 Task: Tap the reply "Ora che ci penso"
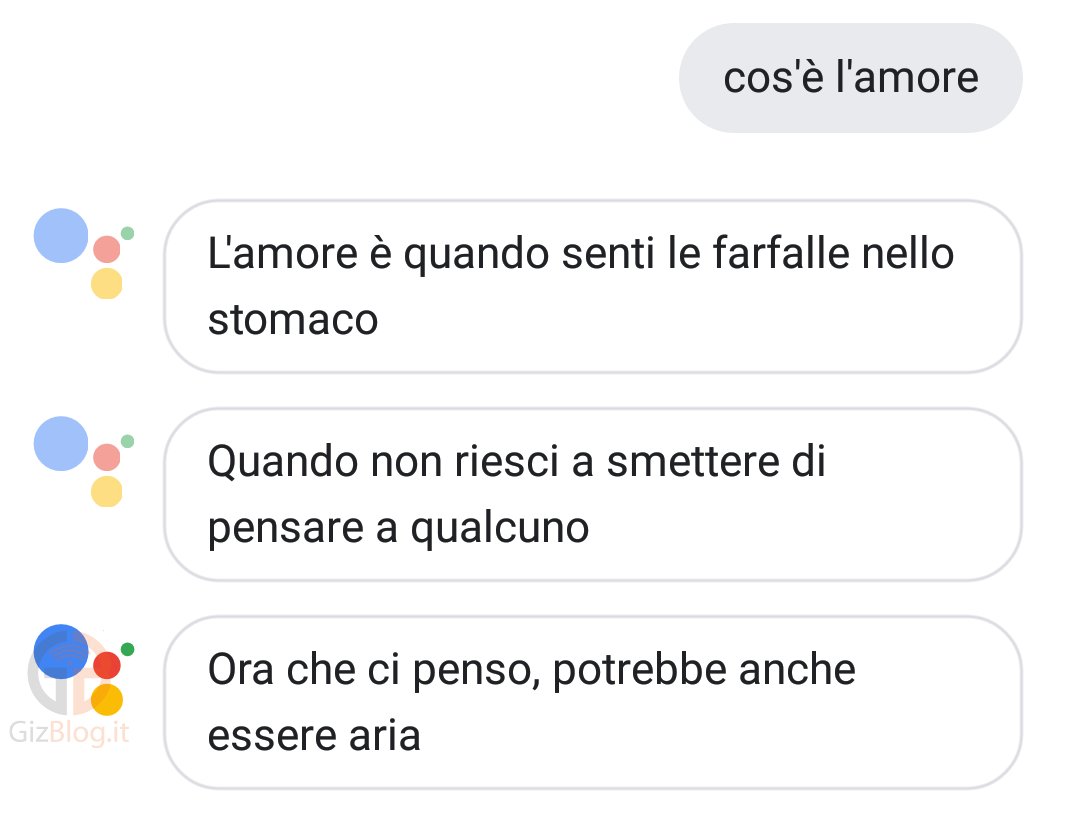593,702
